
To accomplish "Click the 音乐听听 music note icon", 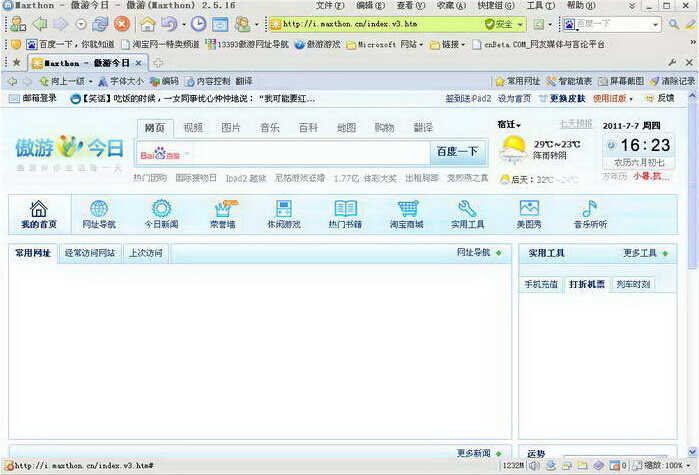I will (589, 209).
